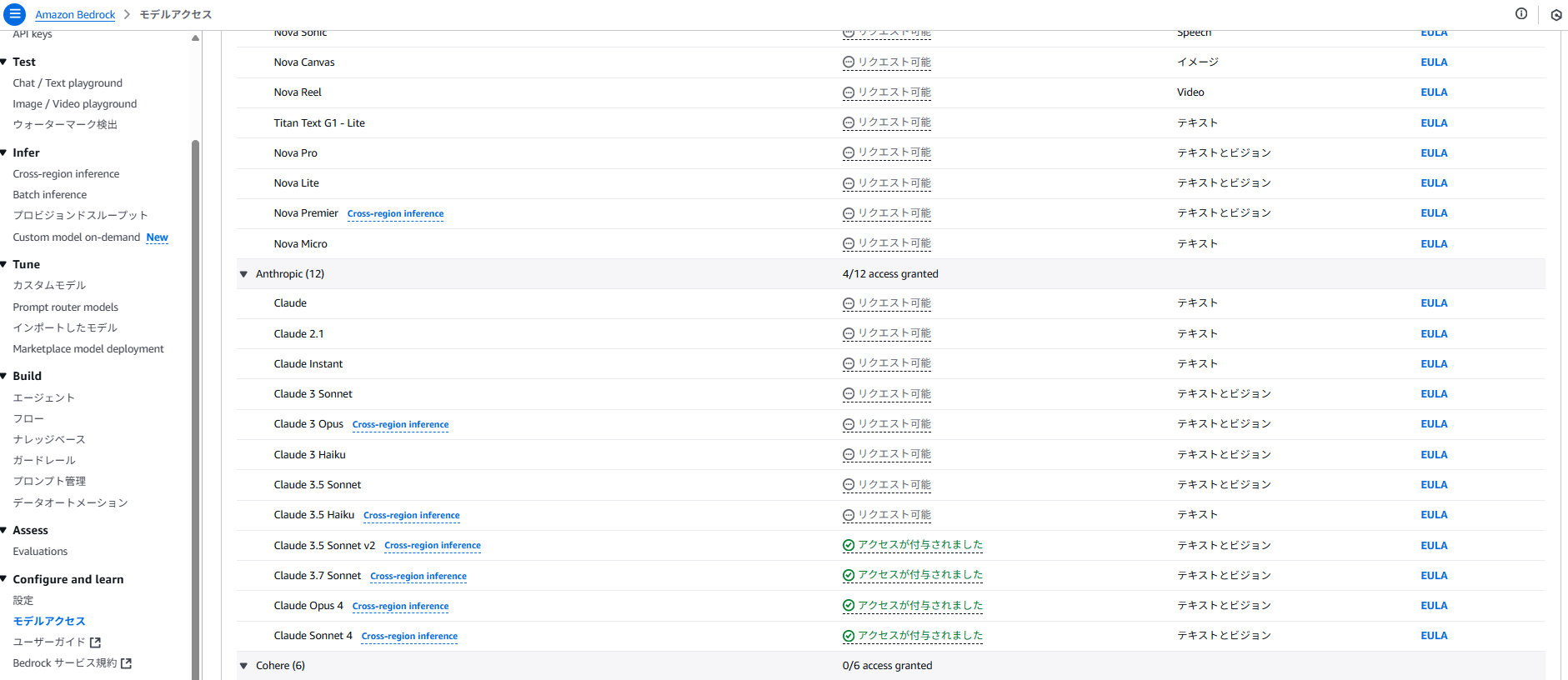Open the ガードレール sidebar item
Viewport: 1568px width, 680px height.
[x=44, y=460]
